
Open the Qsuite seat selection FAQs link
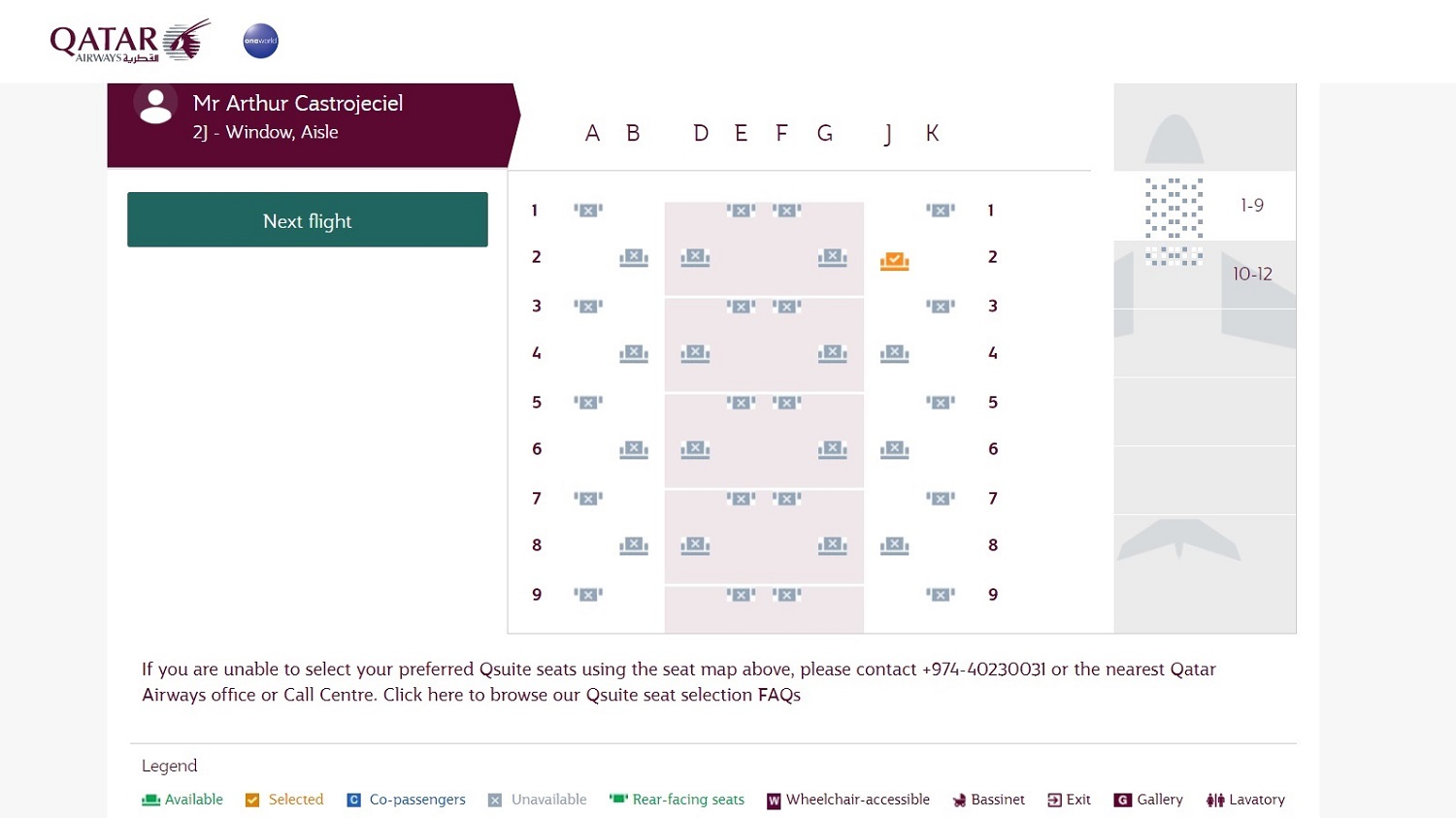[779, 695]
